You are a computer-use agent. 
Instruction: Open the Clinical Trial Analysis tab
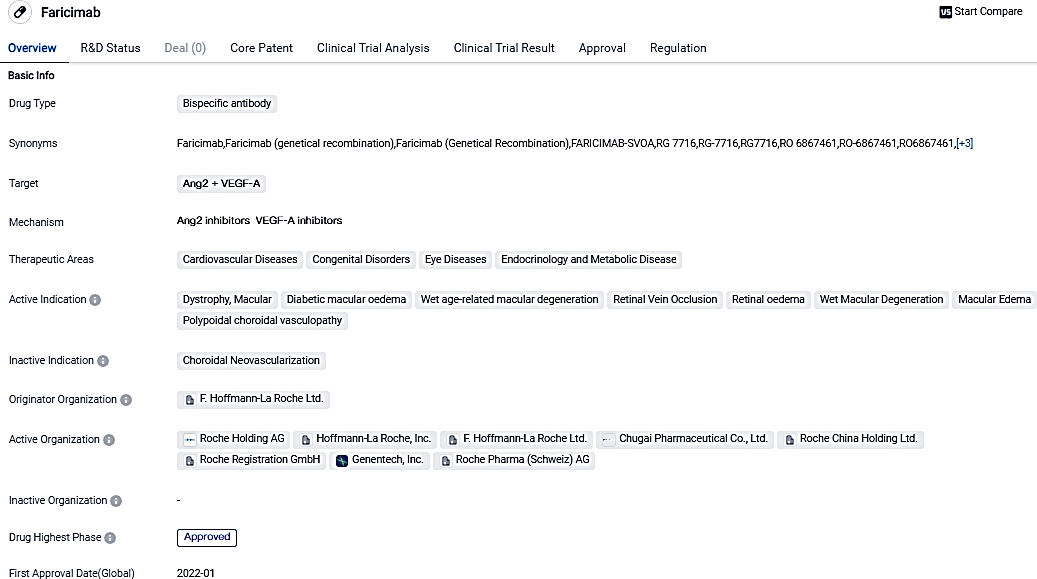coord(373,48)
